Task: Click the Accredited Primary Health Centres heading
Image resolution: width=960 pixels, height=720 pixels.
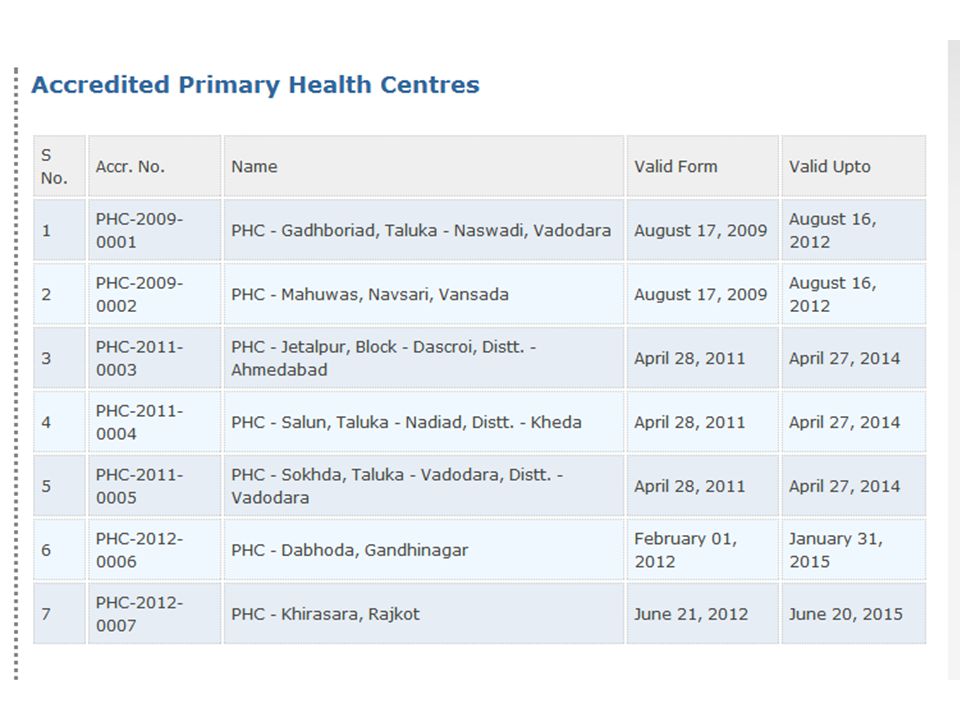Action: click(255, 84)
